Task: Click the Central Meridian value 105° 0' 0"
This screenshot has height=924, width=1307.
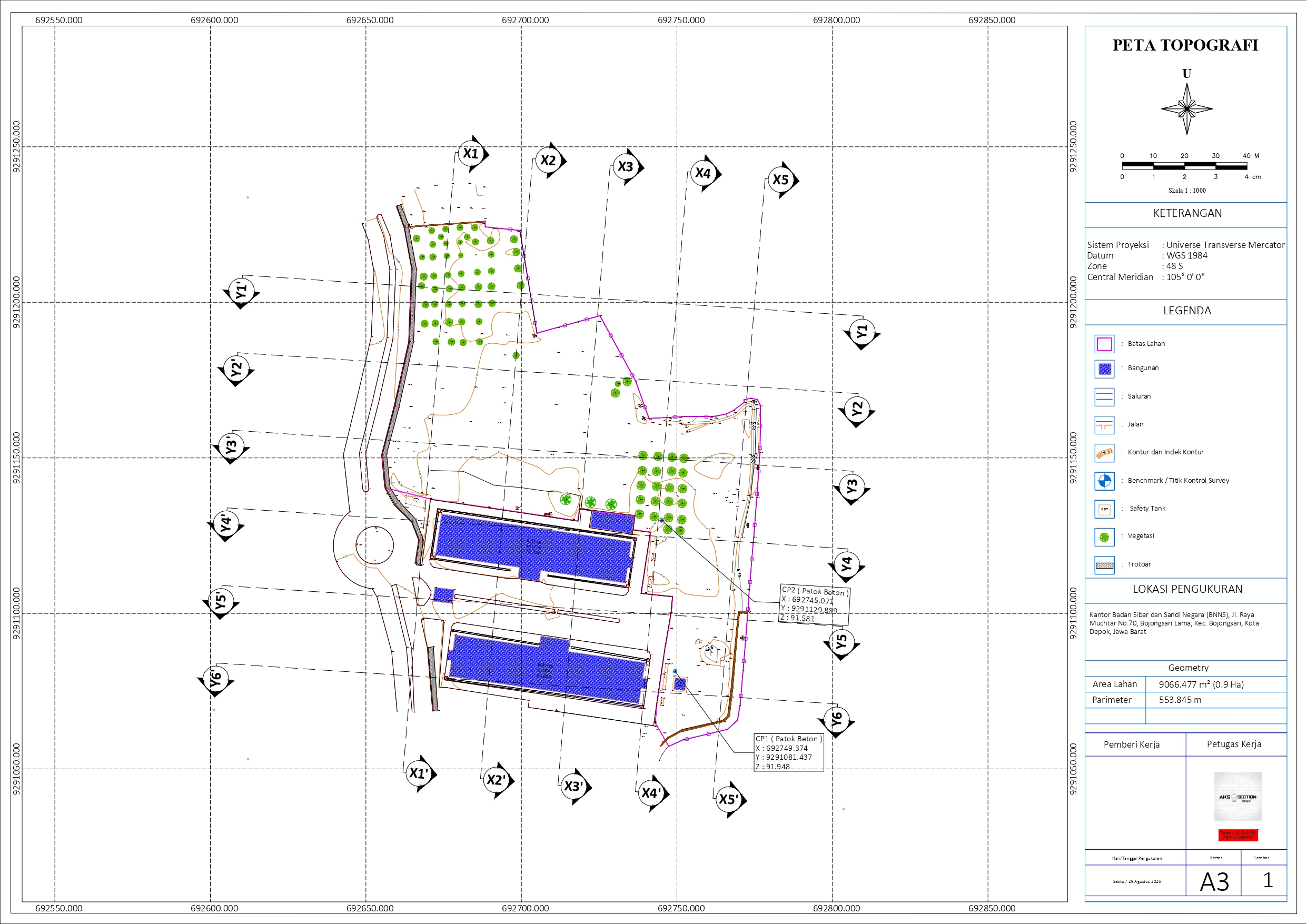Action: (1186, 277)
